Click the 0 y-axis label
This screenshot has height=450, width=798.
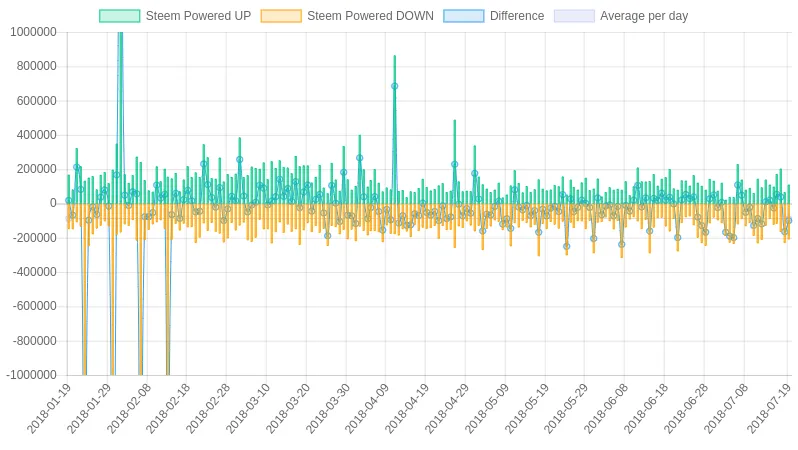53,203
